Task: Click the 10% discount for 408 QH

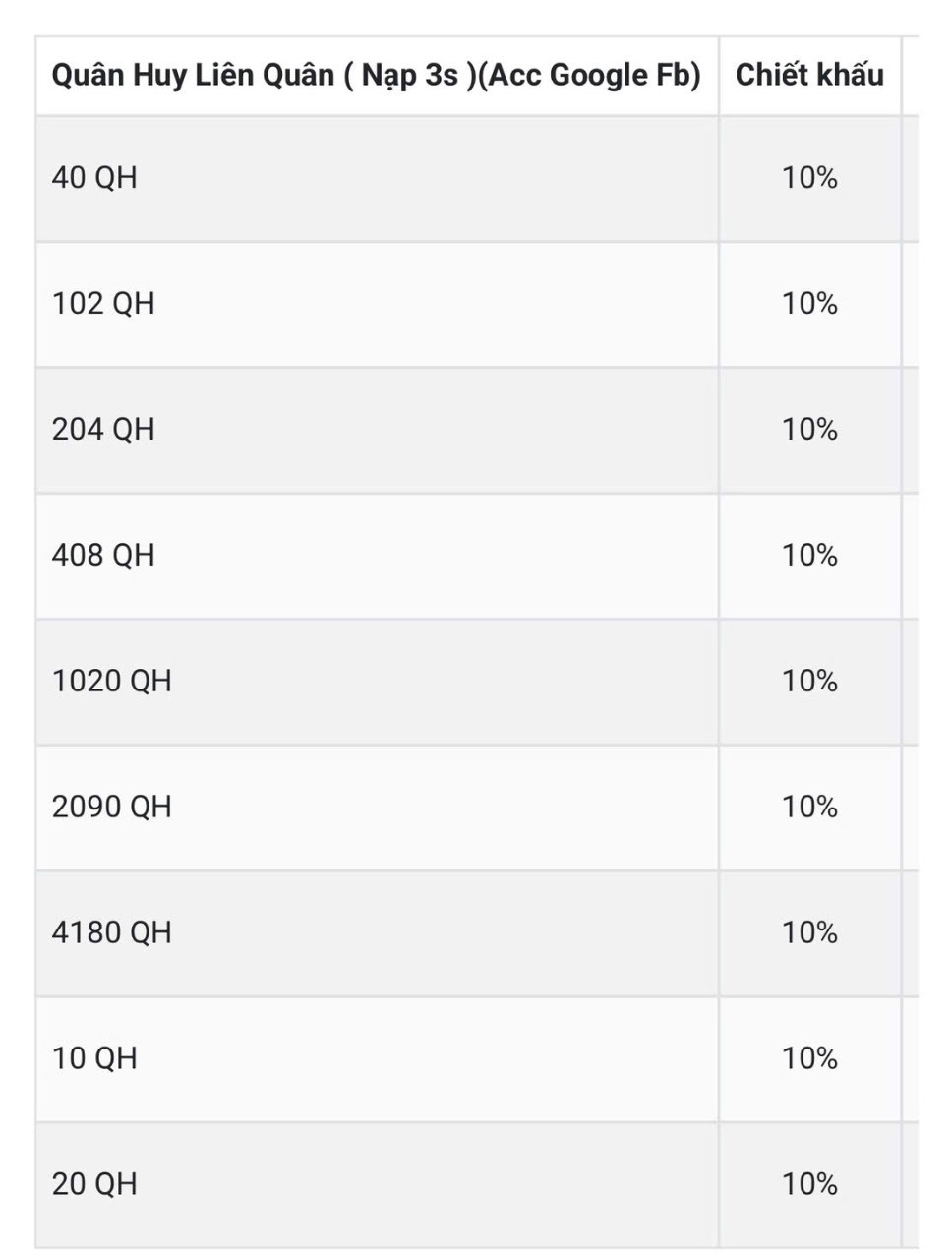Action: (x=809, y=556)
